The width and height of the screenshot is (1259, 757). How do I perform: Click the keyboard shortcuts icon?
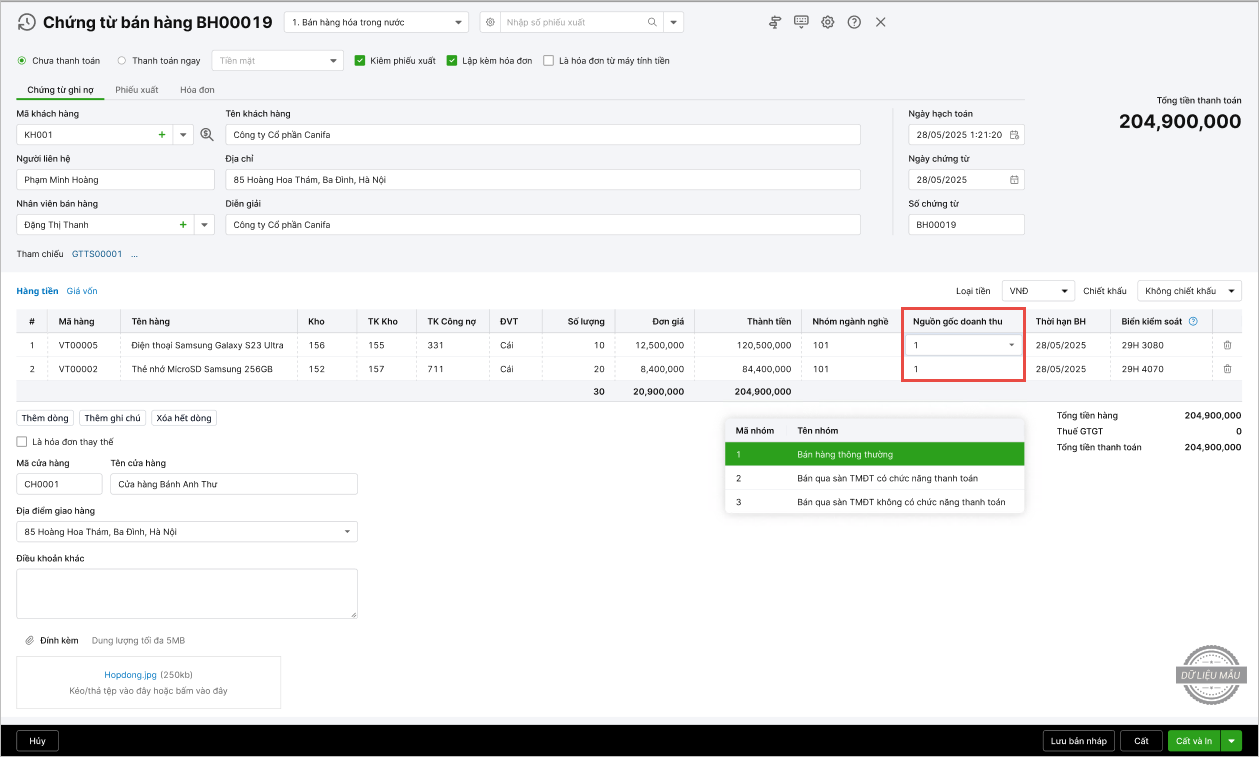(801, 22)
